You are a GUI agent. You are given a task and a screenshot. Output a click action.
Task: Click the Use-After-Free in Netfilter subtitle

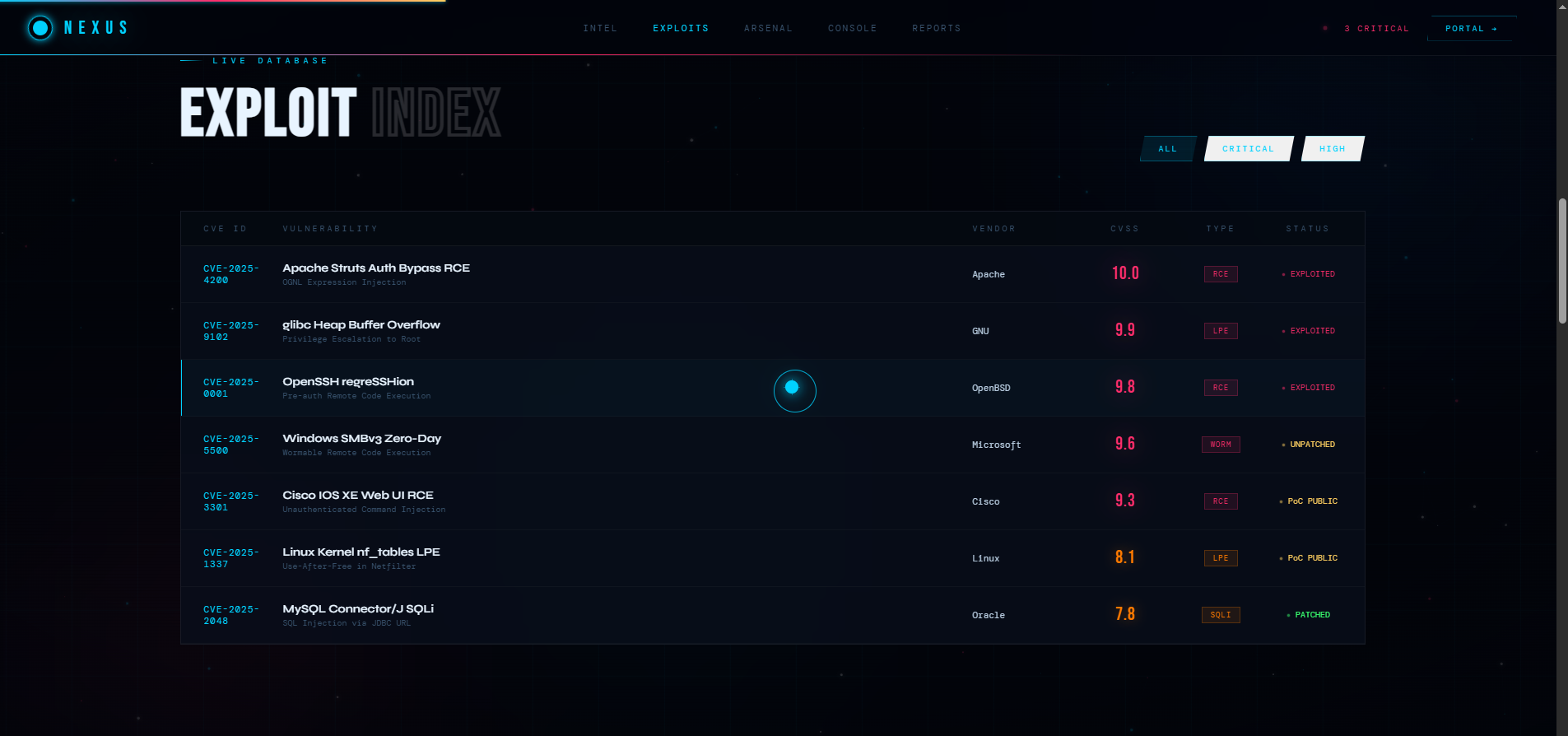(349, 566)
